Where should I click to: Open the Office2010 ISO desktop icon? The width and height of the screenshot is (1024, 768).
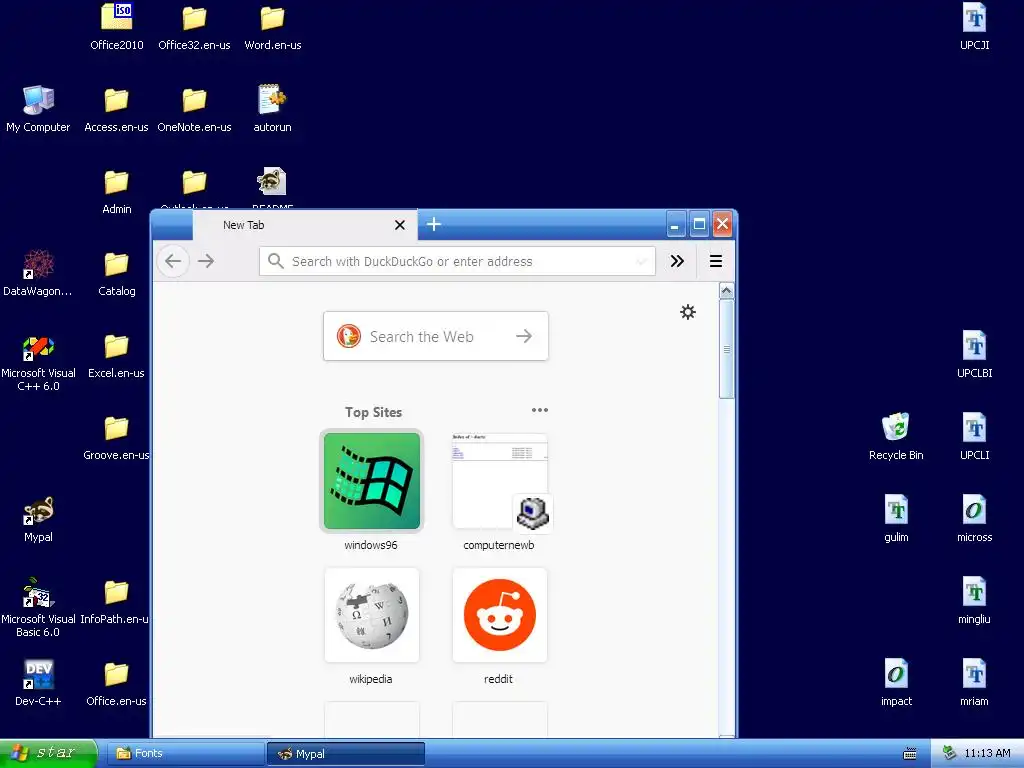point(116,18)
